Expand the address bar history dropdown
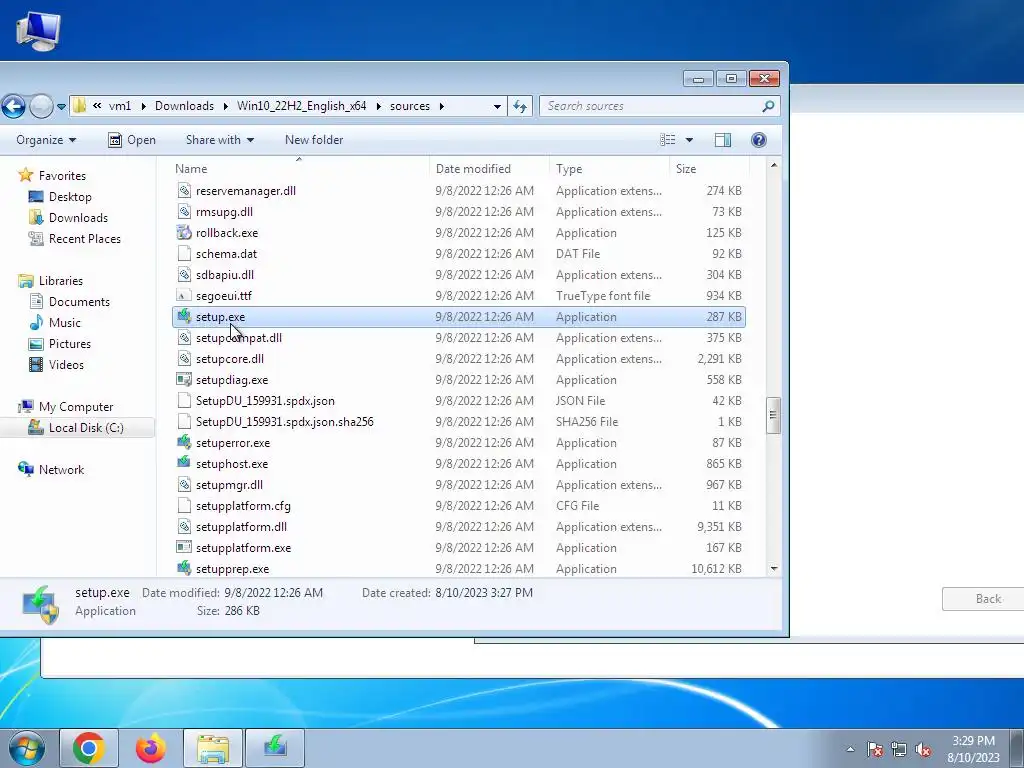 pos(497,106)
